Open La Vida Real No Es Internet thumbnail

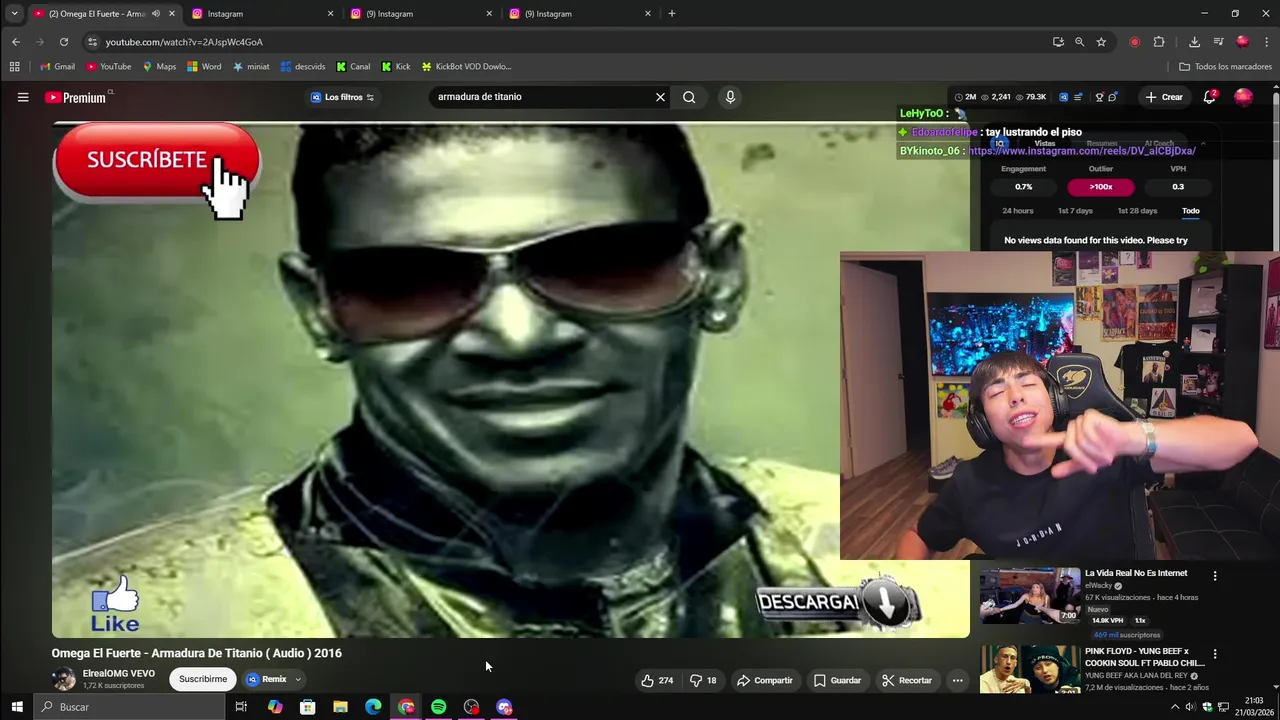(1030, 597)
